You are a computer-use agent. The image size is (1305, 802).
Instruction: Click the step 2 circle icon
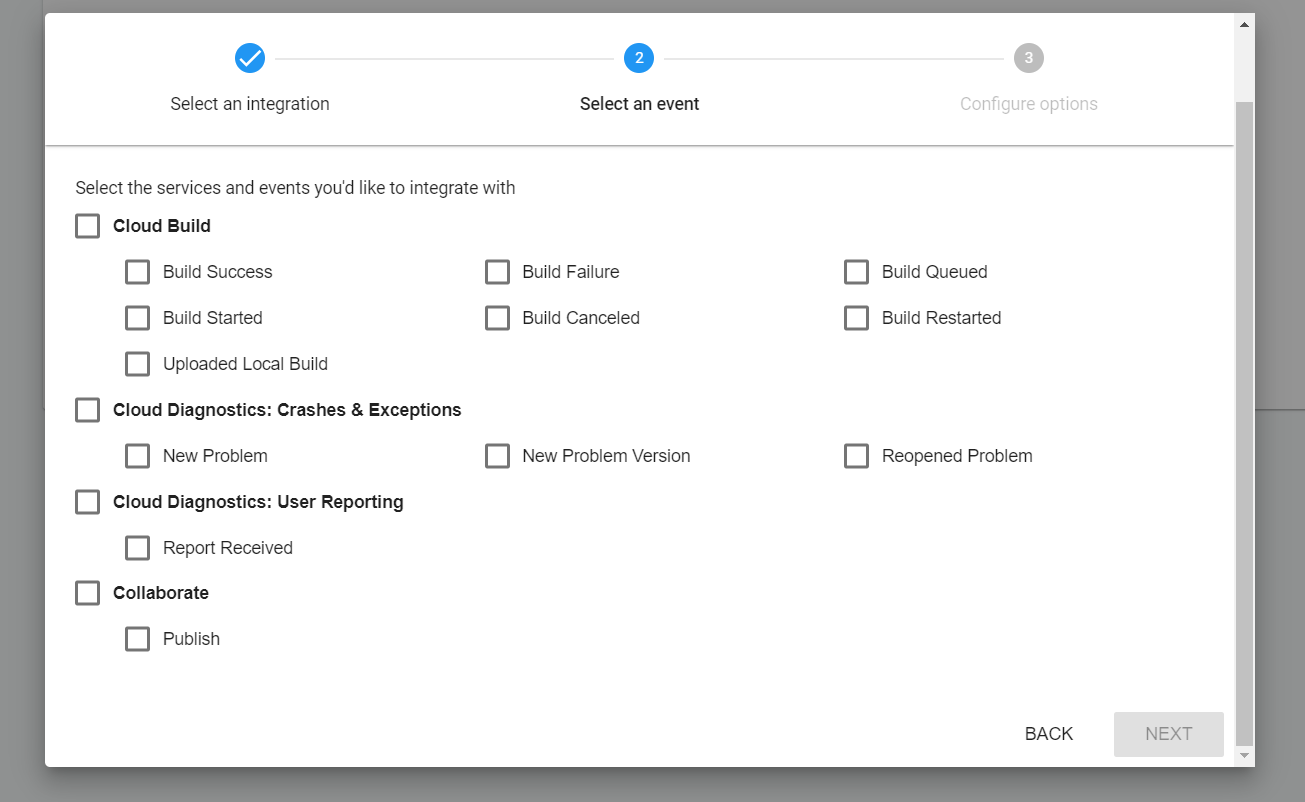pyautogui.click(x=639, y=58)
